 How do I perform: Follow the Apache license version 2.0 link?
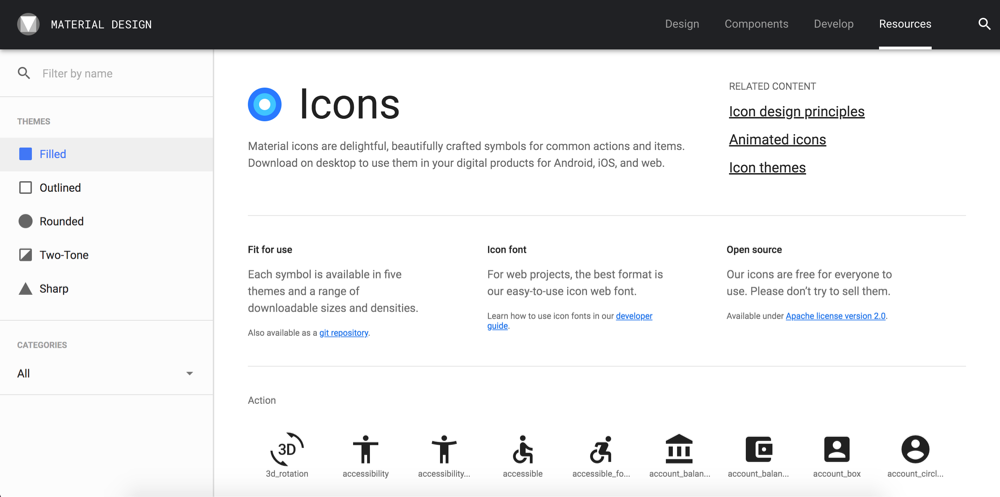pyautogui.click(x=835, y=316)
